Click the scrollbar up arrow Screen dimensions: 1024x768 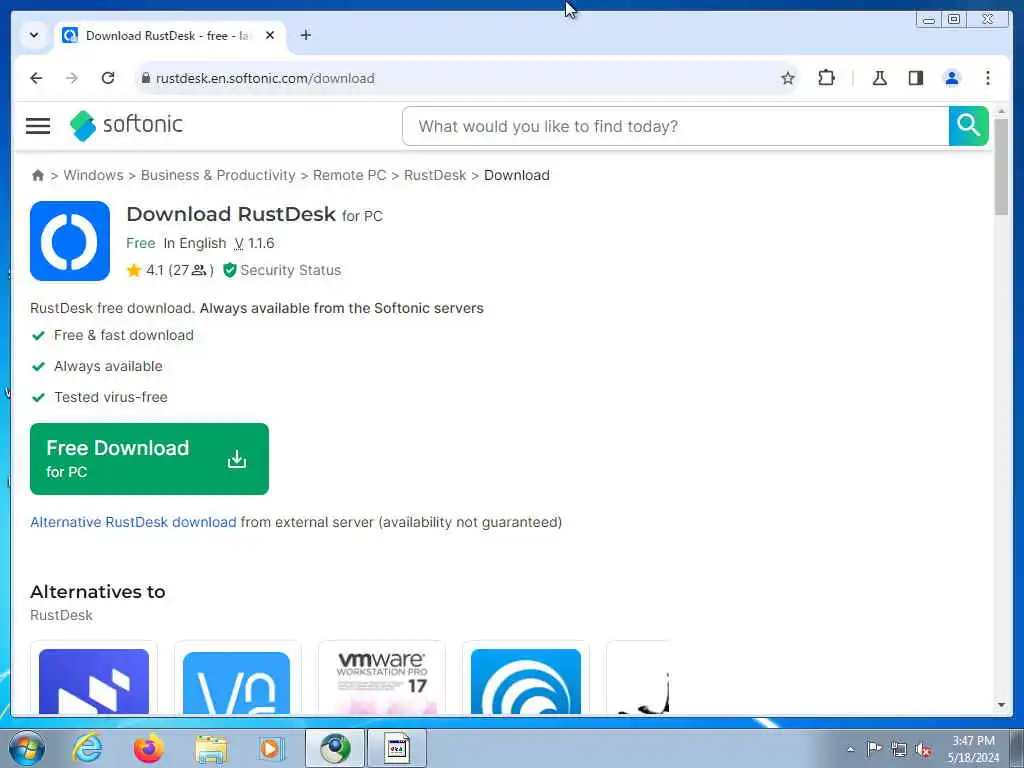tap(1002, 112)
